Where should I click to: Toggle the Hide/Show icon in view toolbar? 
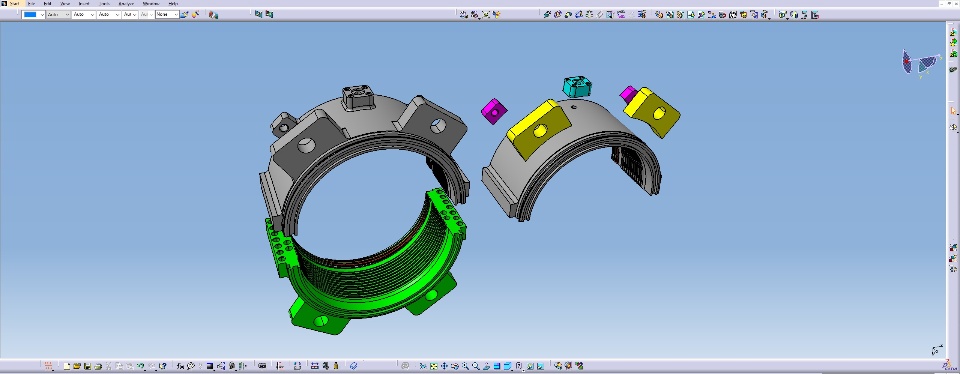click(530, 366)
